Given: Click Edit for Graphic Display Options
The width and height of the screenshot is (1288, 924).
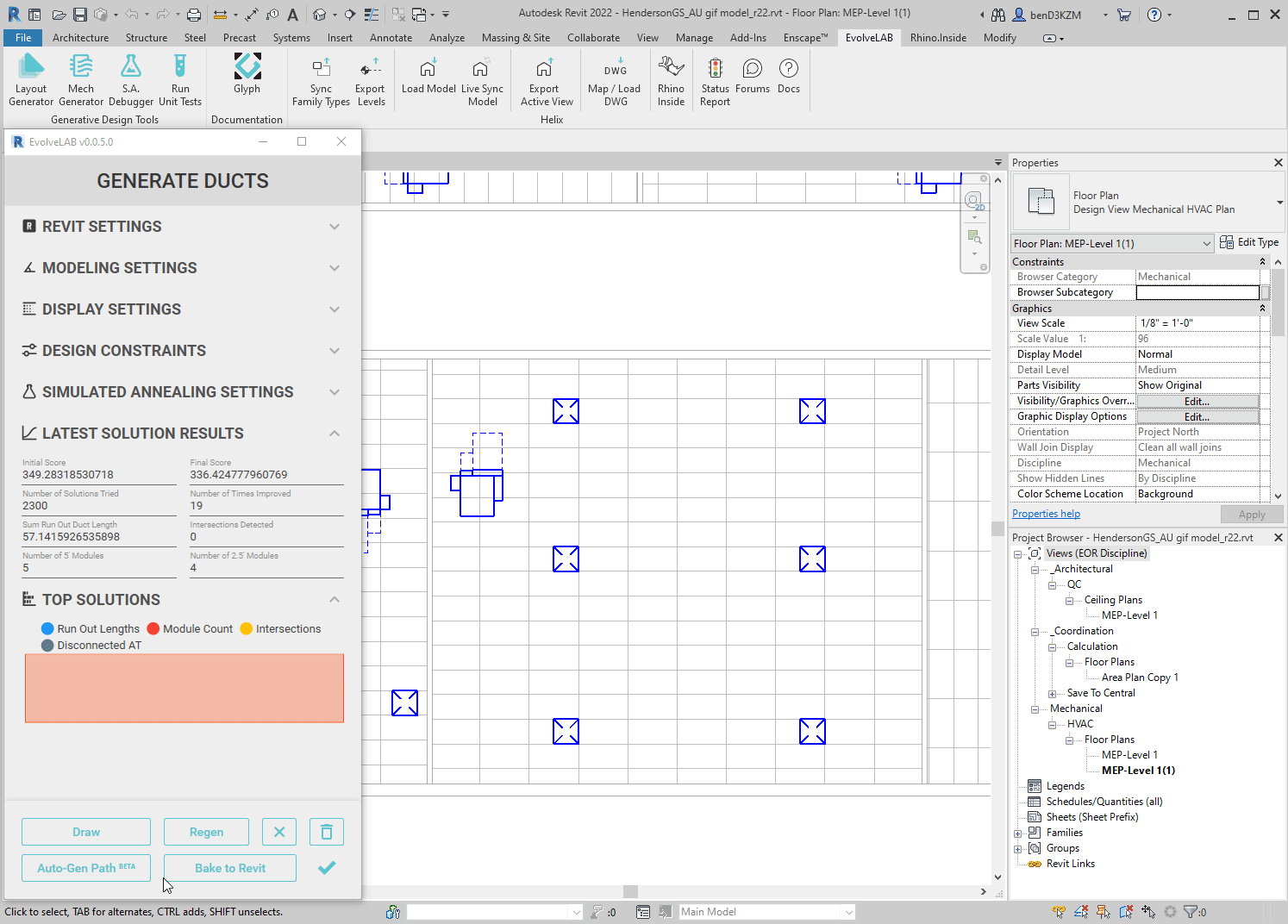Looking at the screenshot, I should (x=1197, y=416).
